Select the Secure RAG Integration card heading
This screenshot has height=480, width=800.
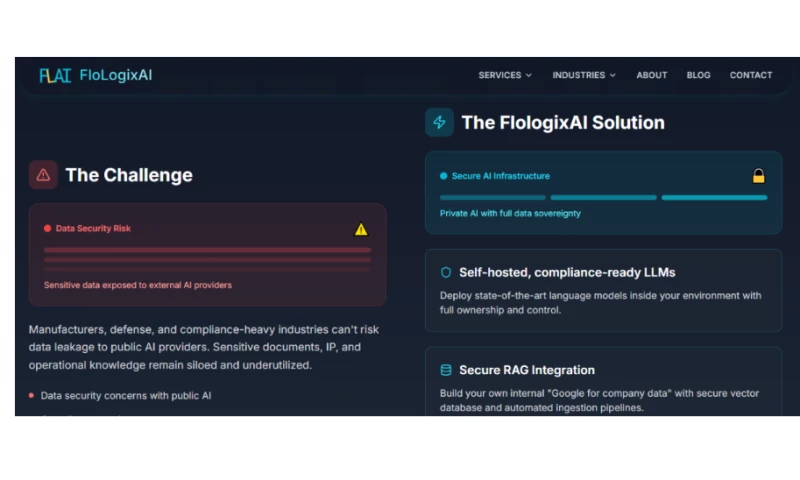(527, 370)
